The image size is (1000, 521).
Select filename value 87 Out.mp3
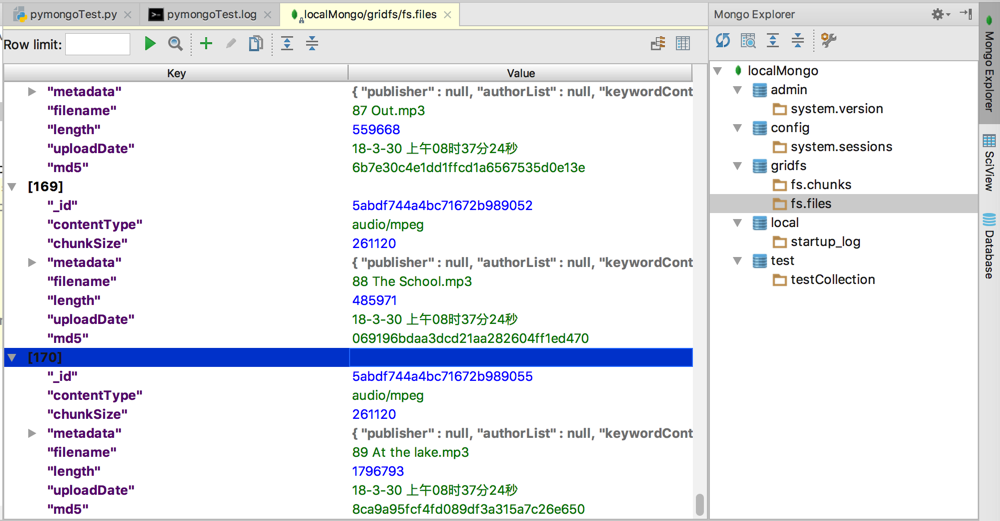pyautogui.click(x=388, y=111)
